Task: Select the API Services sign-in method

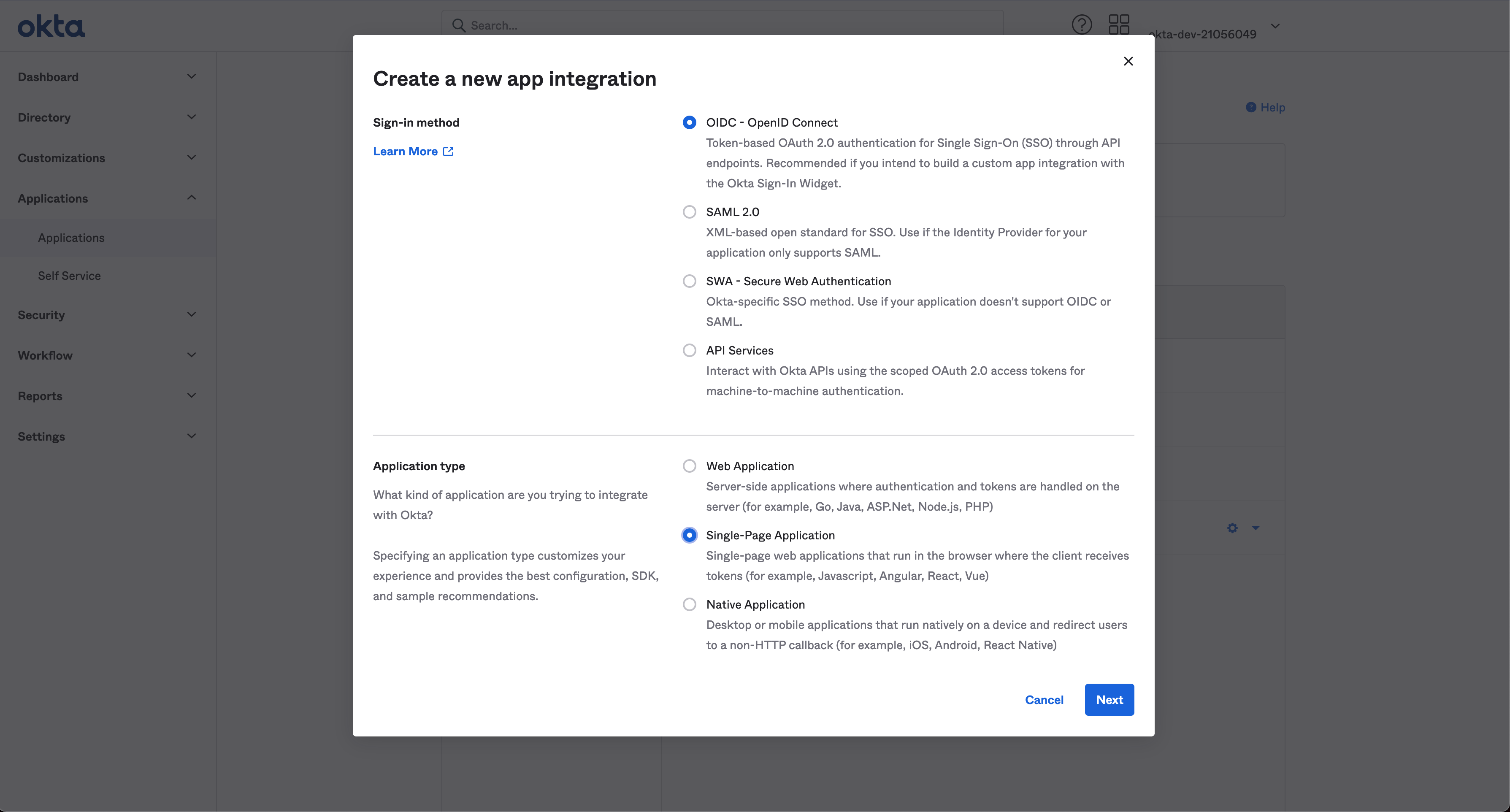Action: [x=689, y=350]
